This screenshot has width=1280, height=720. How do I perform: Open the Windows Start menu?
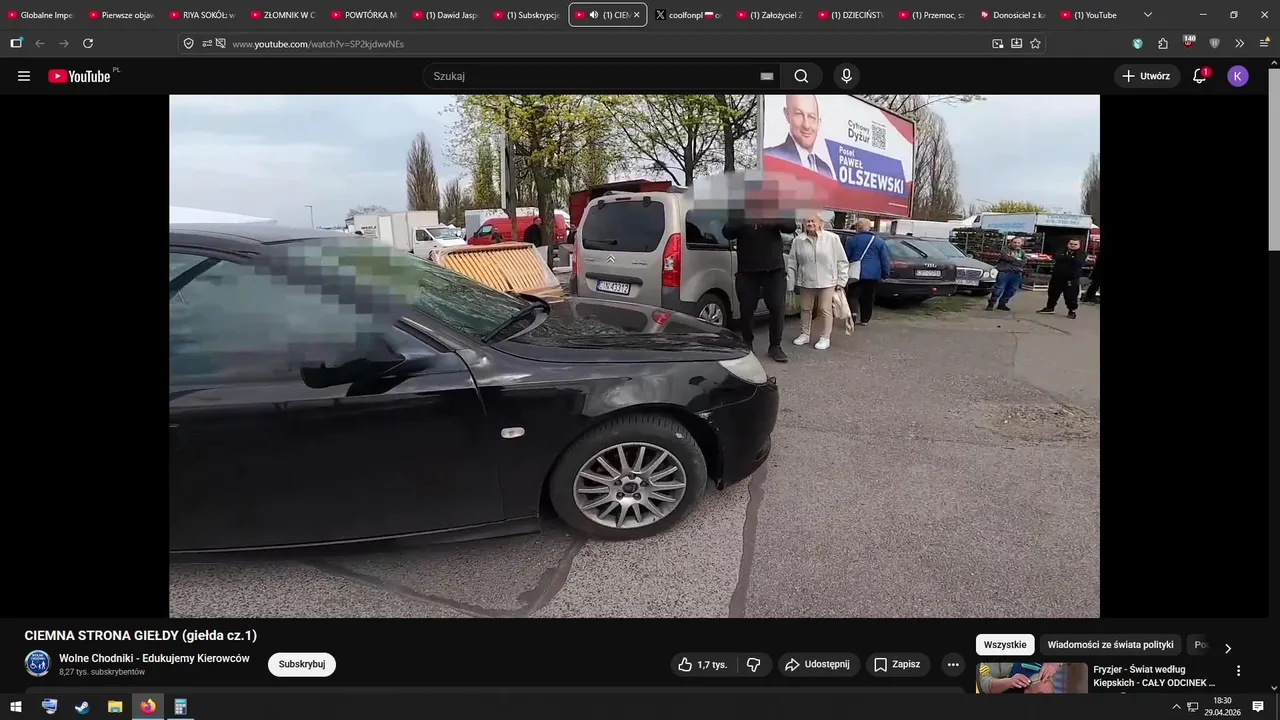point(16,707)
